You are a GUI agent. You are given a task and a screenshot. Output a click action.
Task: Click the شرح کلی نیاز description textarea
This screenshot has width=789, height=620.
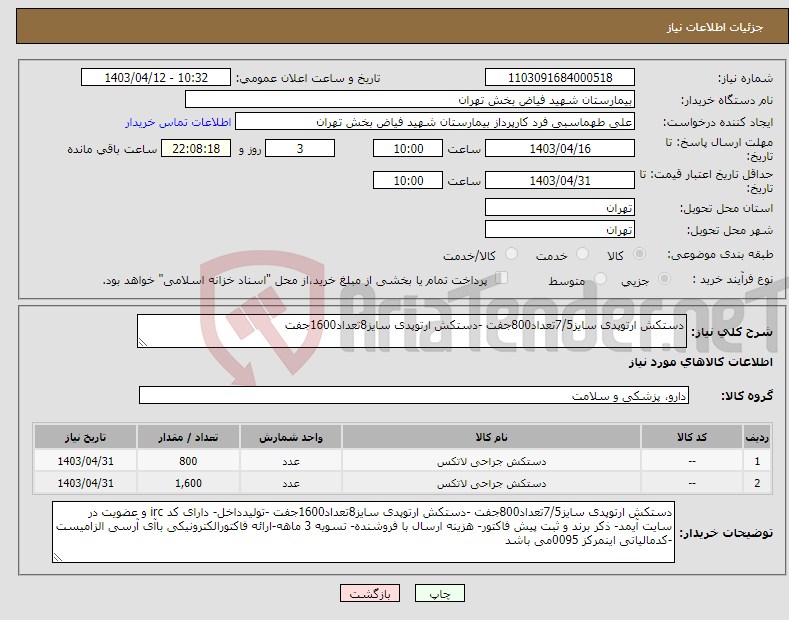click(412, 331)
